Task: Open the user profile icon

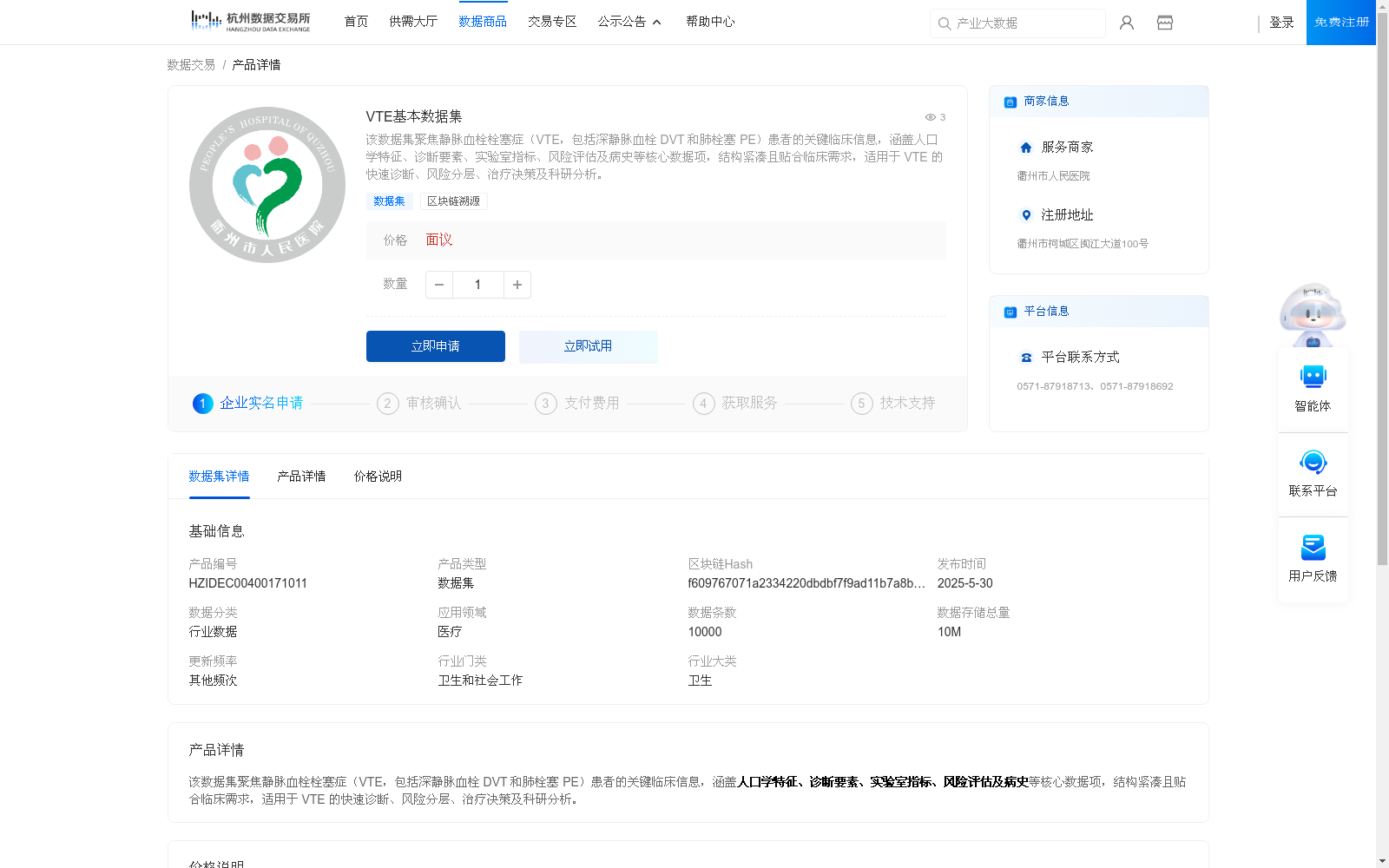Action: (1127, 23)
